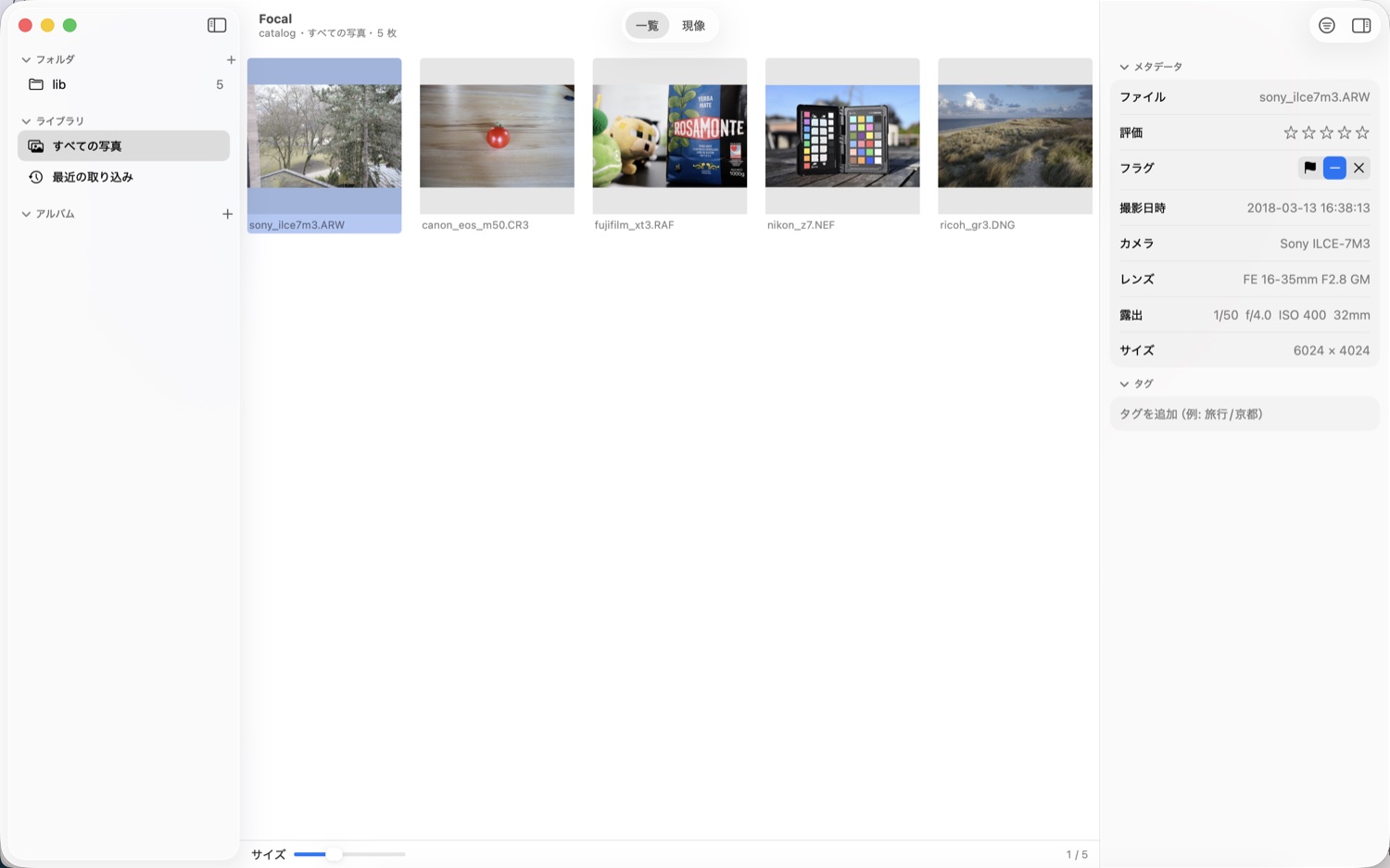The width and height of the screenshot is (1390, 868).
Task: Collapse the タグ section
Action: (1124, 384)
